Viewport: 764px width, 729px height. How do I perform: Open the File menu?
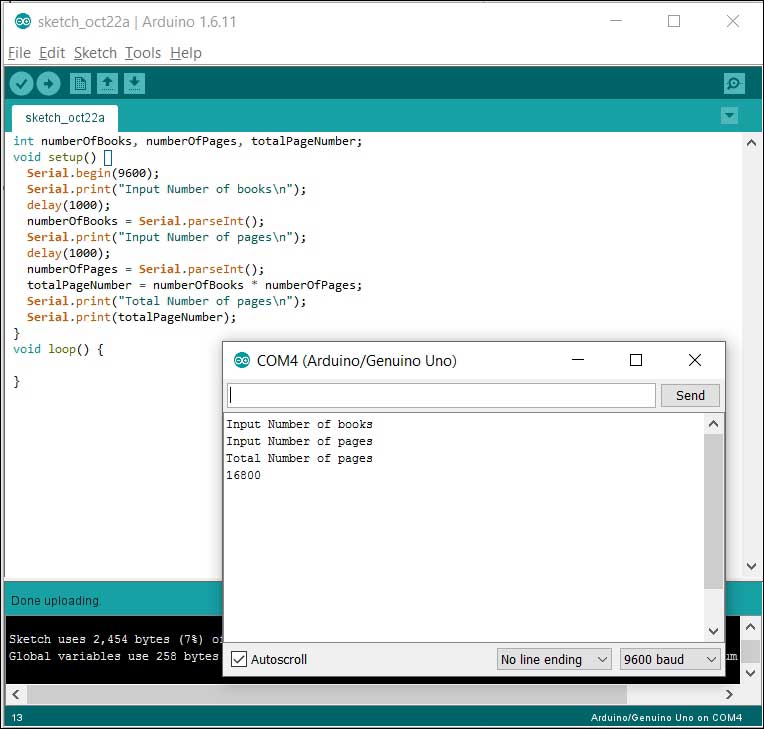tap(19, 53)
